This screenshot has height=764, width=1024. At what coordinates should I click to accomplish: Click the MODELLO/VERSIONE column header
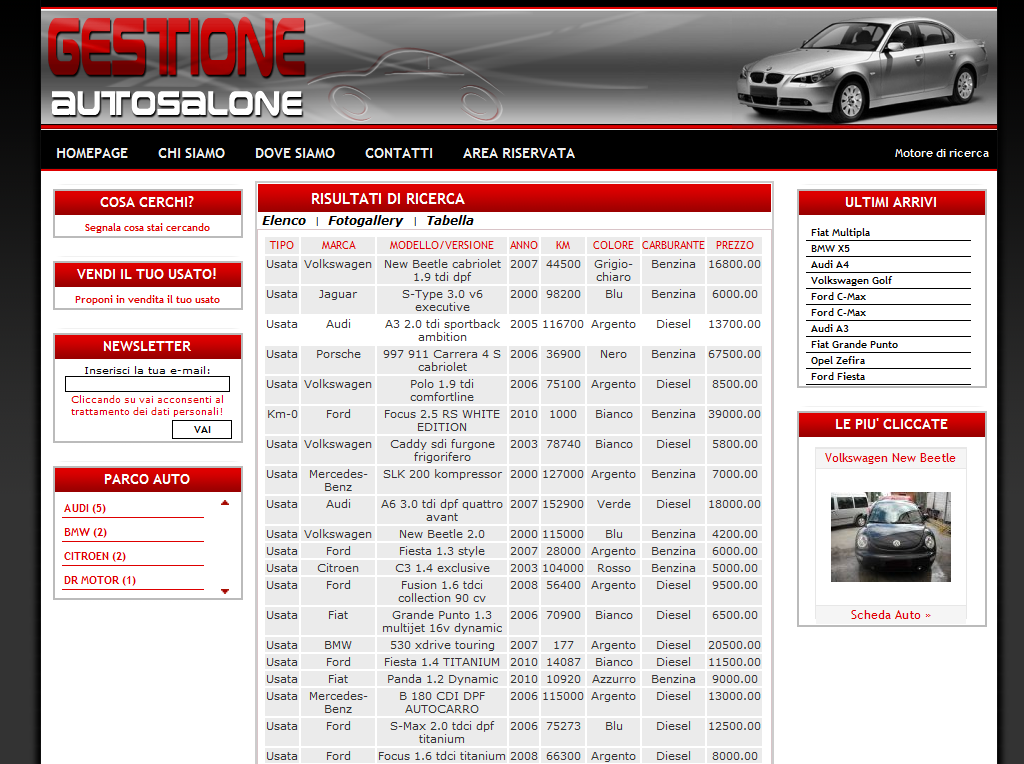(442, 246)
